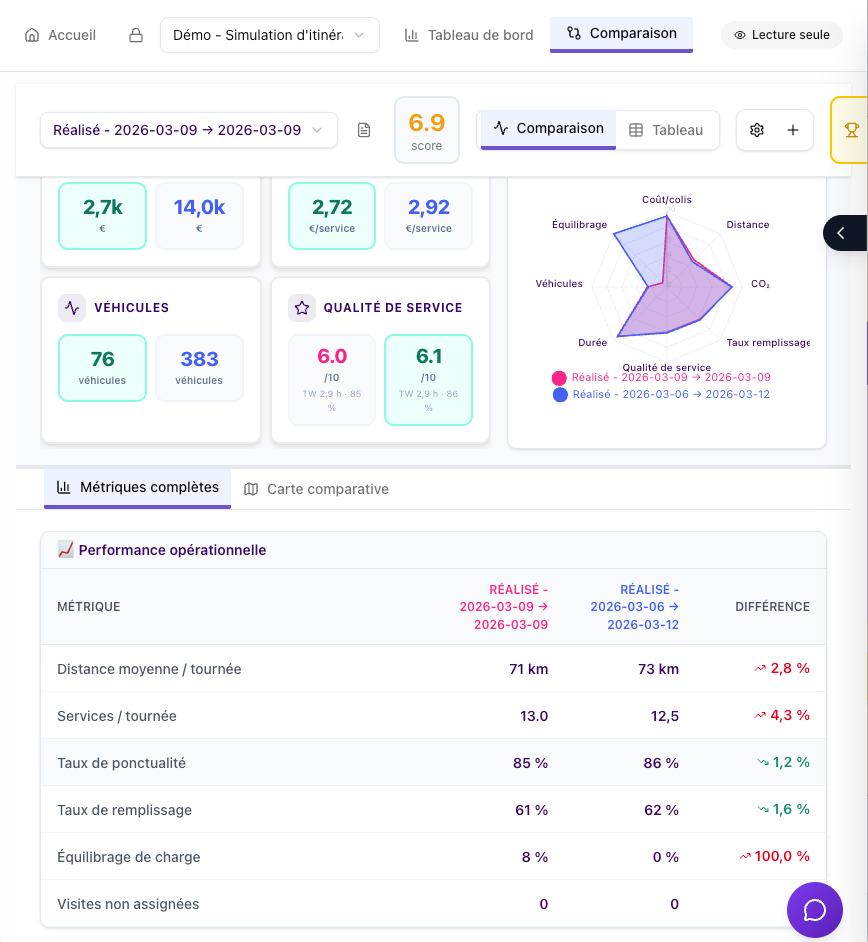Open the Démo - Simulation d'itinéraire dropdown
Viewport: 868px width, 942px height.
click(x=269, y=35)
